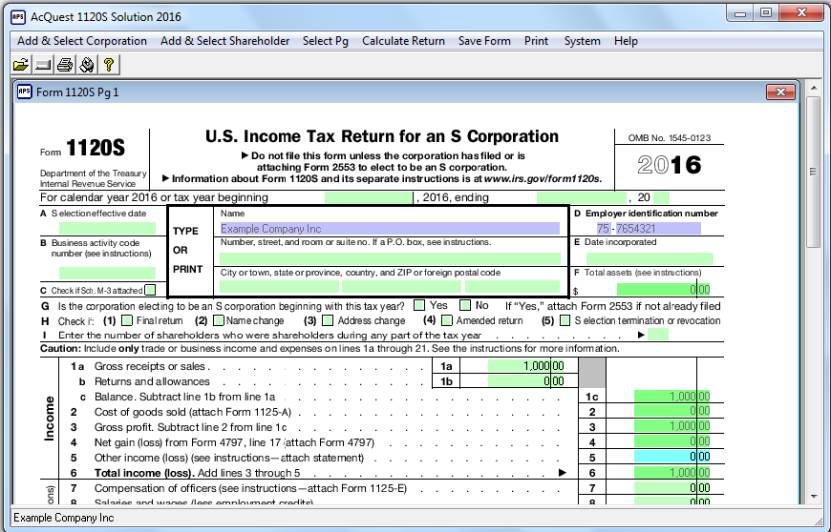Image resolution: width=831 pixels, height=532 pixels.
Task: Click the APS app icon in main title bar
Action: (18, 17)
